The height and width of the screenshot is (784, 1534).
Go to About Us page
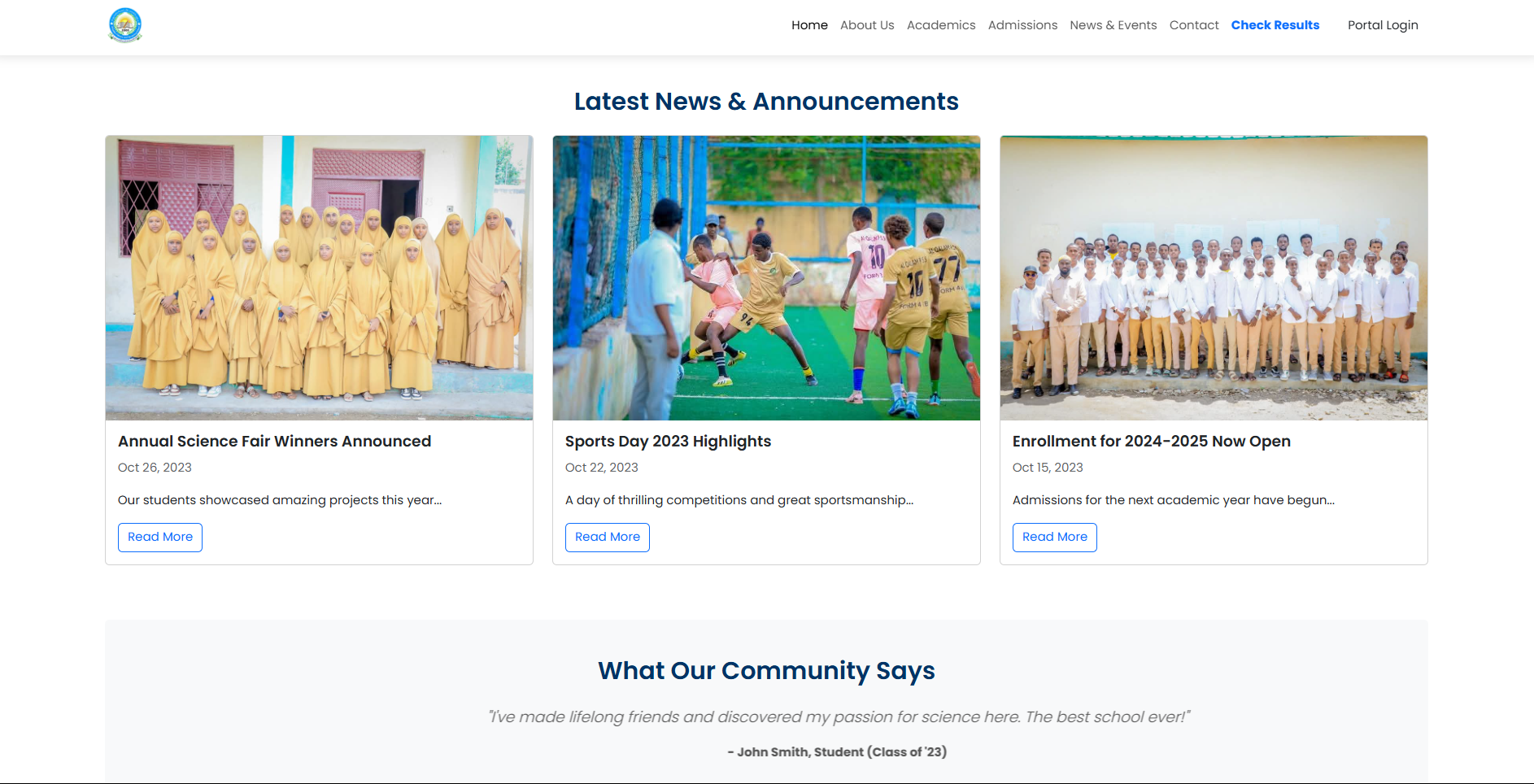tap(867, 25)
